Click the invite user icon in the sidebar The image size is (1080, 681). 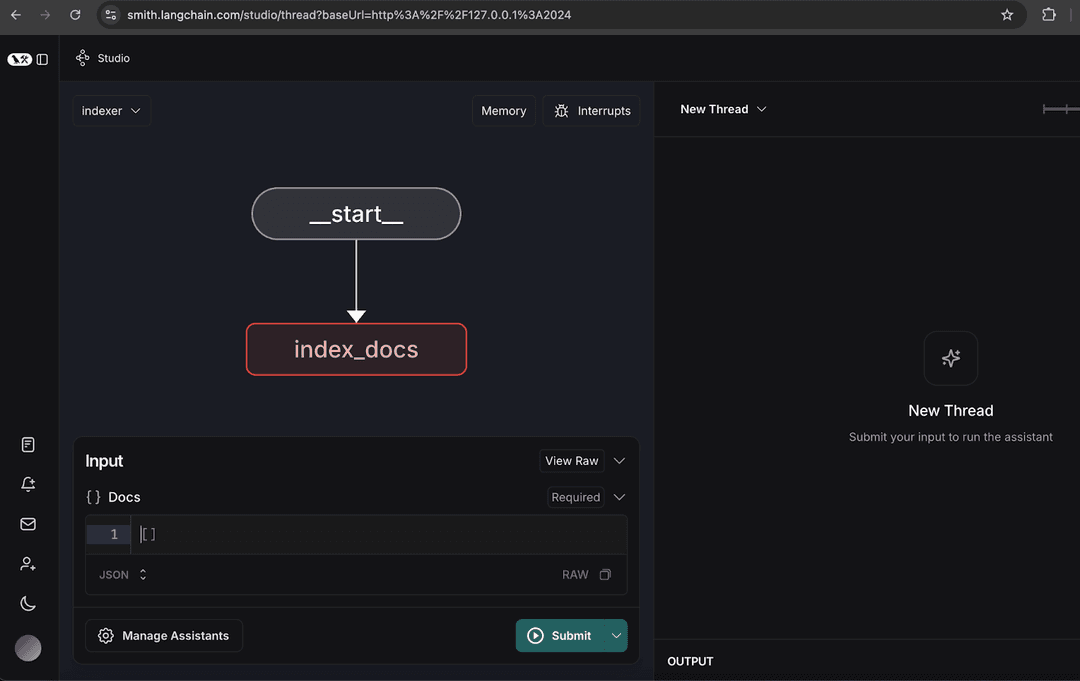click(x=27, y=563)
